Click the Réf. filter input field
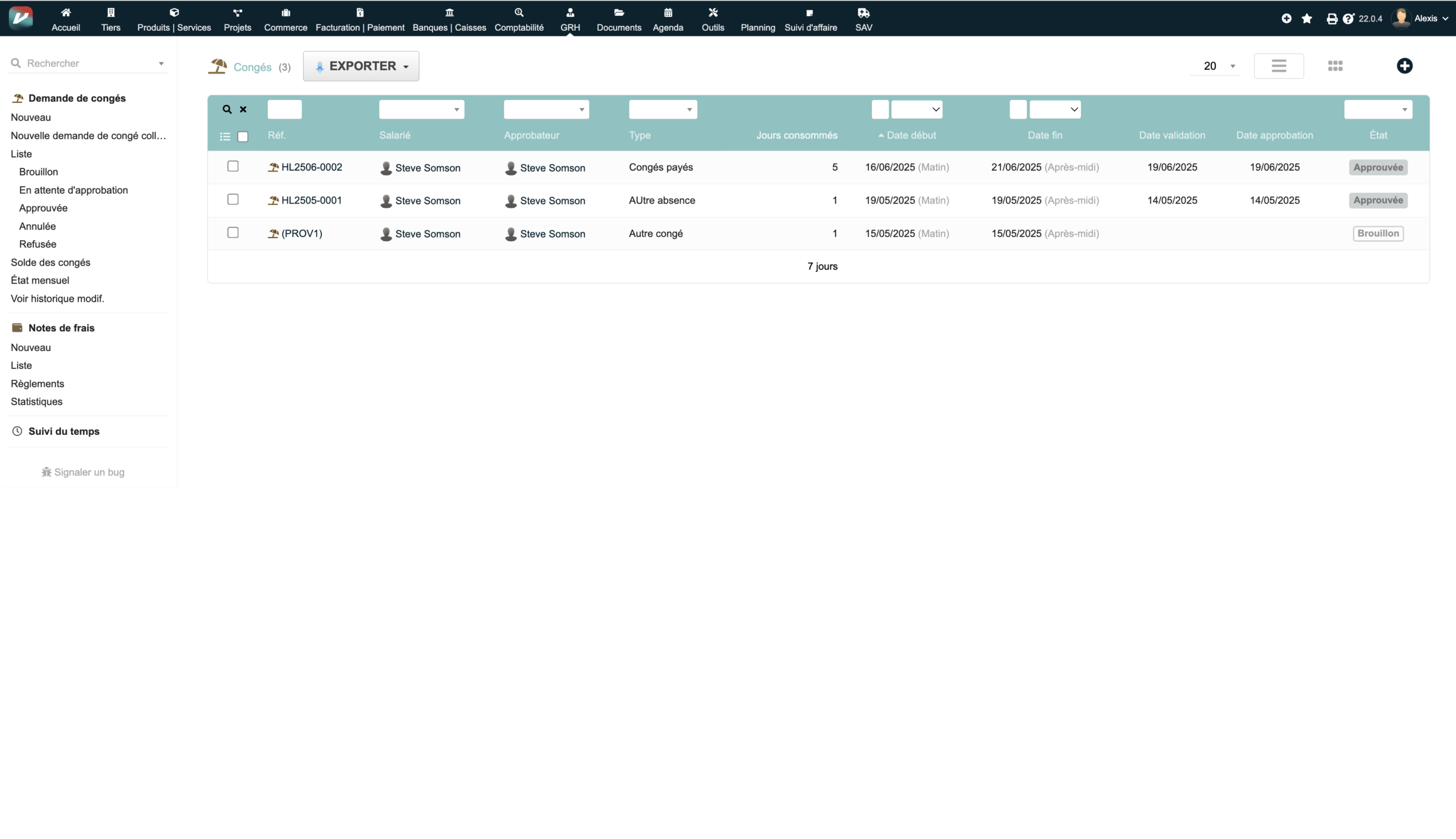The height and width of the screenshot is (839, 1456). tap(285, 109)
